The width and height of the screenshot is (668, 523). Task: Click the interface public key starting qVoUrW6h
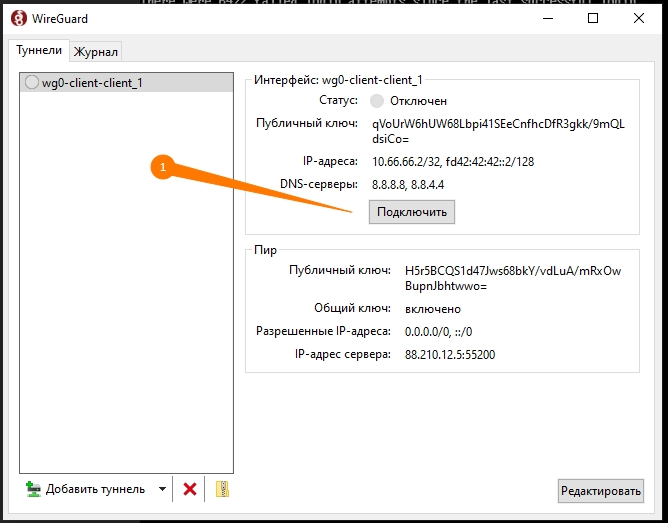pos(498,132)
